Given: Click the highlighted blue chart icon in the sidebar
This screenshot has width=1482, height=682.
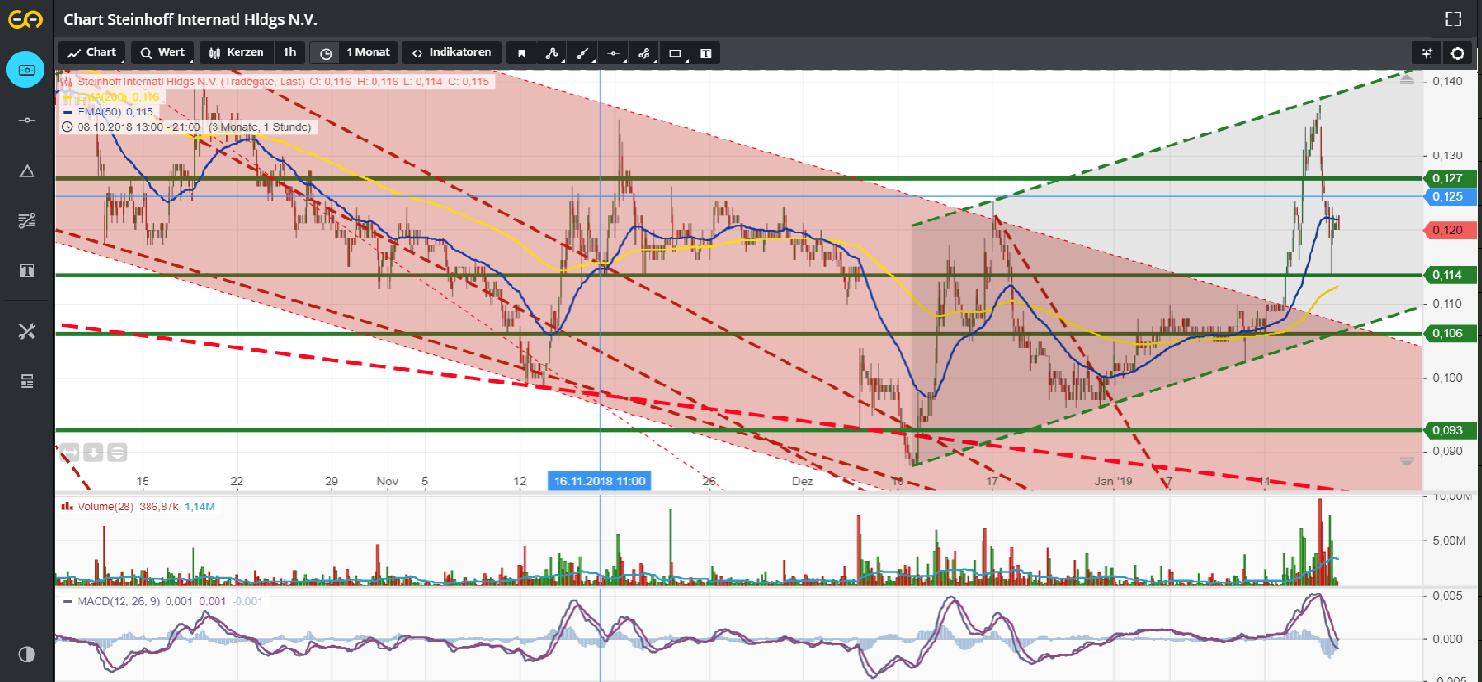Looking at the screenshot, I should coord(25,70).
